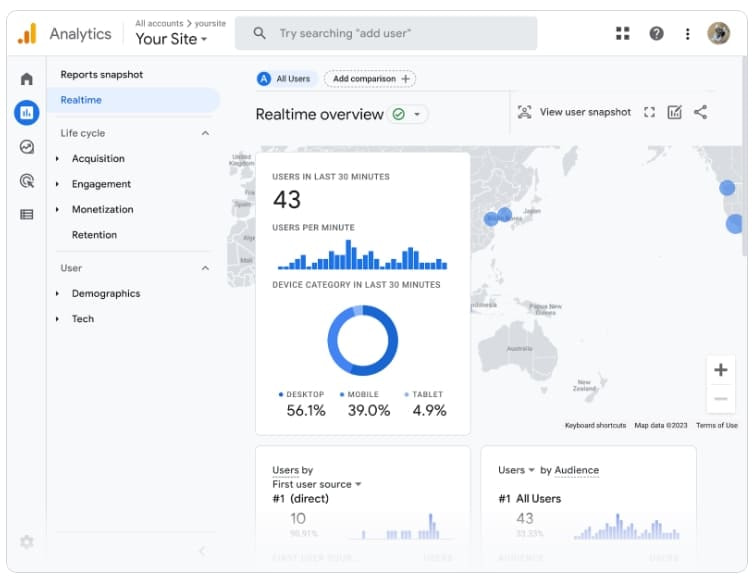Open the Advertising icon in left rail

click(x=26, y=181)
